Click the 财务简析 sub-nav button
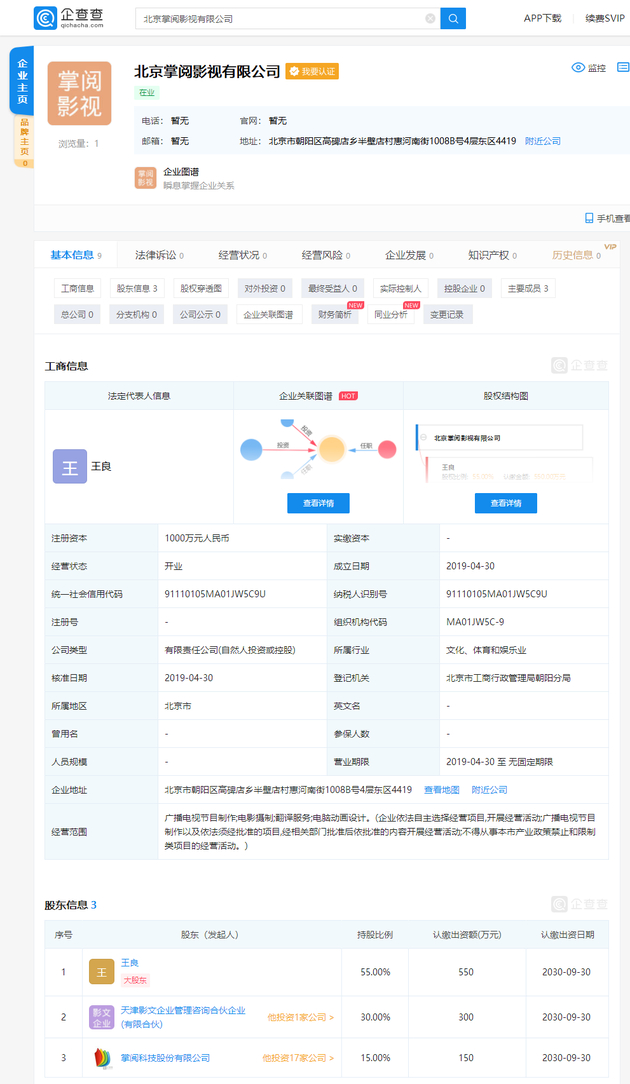 pyautogui.click(x=335, y=315)
